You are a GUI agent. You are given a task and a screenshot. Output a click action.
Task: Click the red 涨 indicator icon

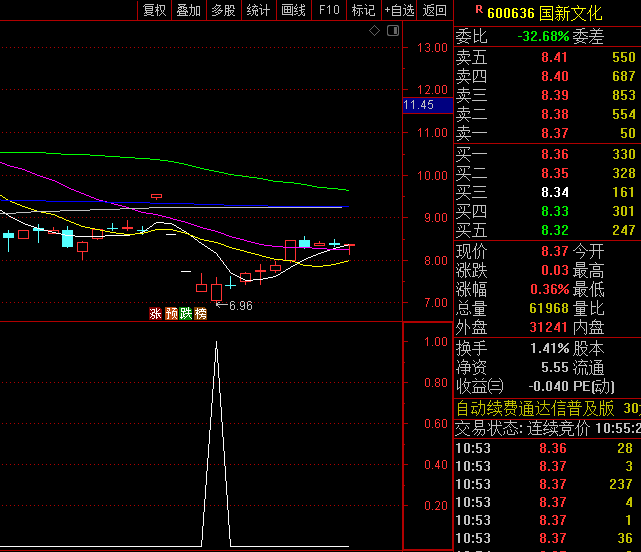[x=155, y=313]
